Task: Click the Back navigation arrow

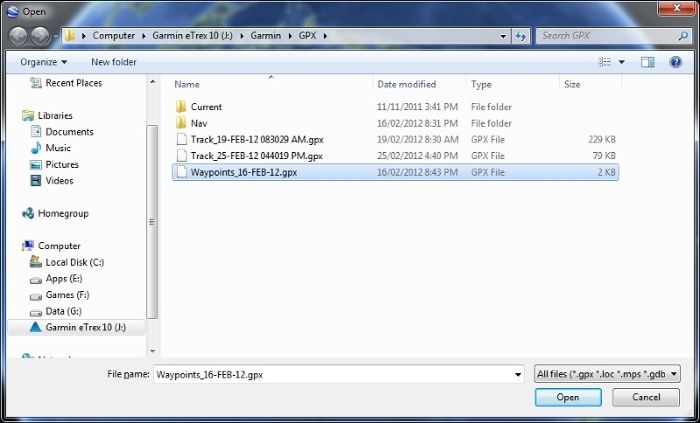Action: coord(18,36)
